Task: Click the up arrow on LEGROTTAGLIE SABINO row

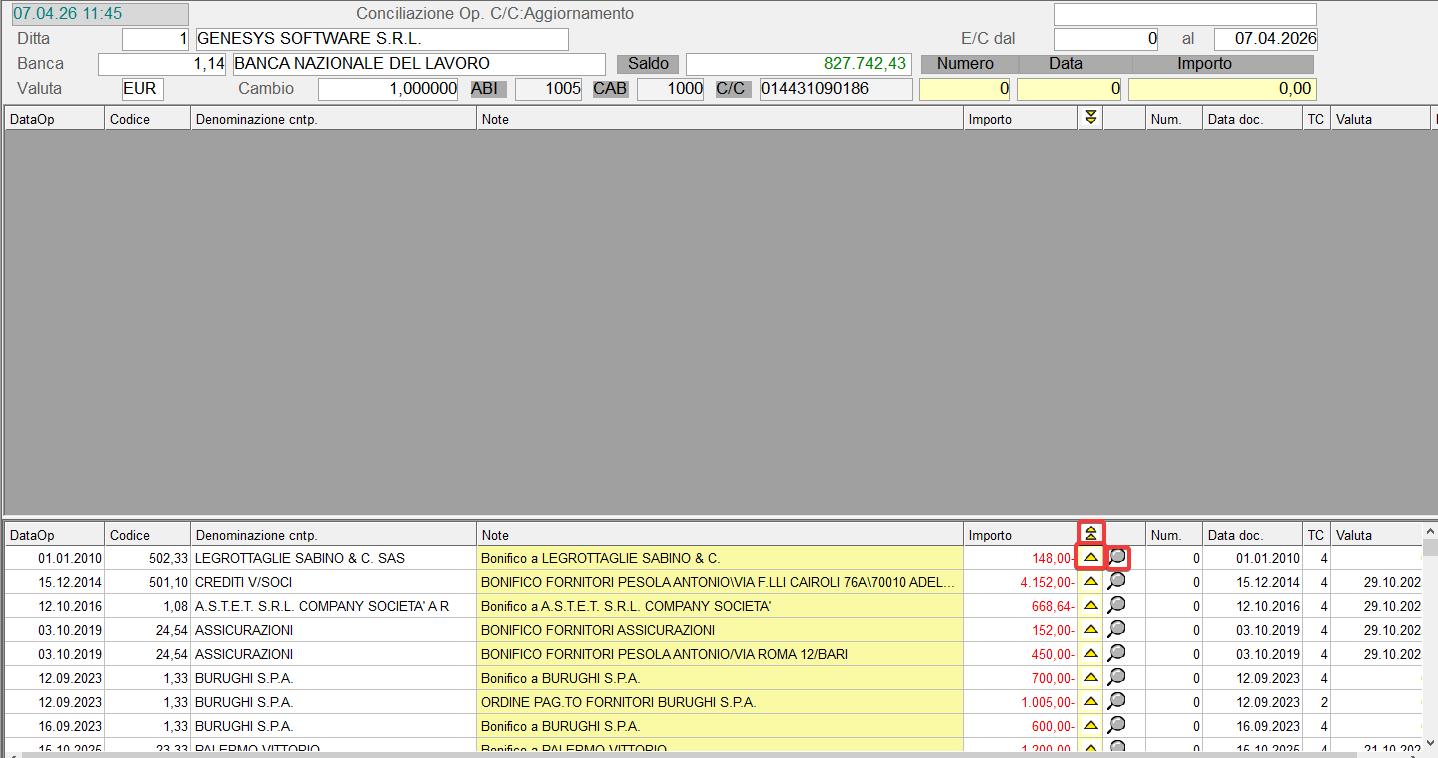Action: click(x=1090, y=557)
